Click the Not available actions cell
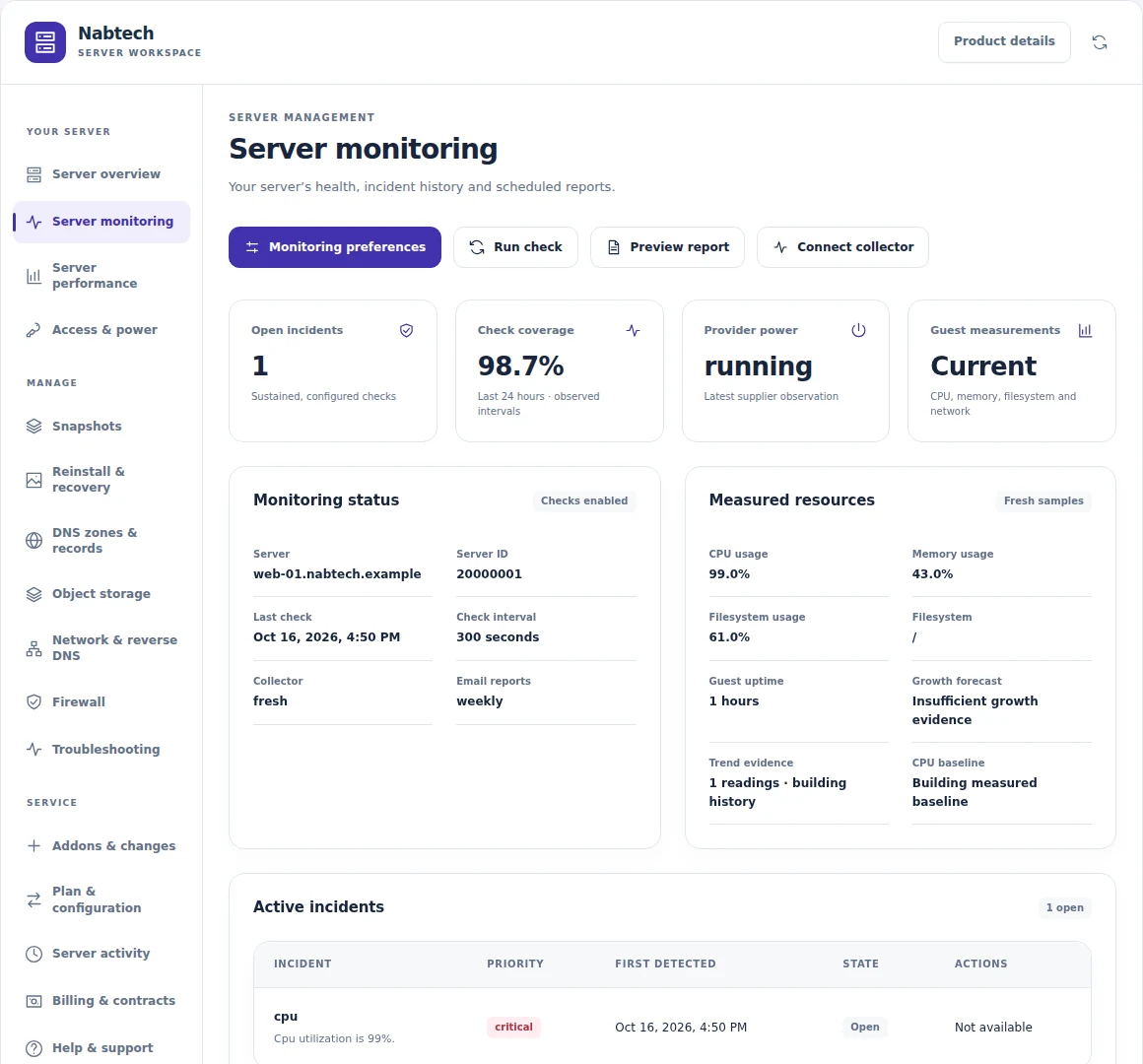The height and width of the screenshot is (1064, 1143). tap(993, 1027)
